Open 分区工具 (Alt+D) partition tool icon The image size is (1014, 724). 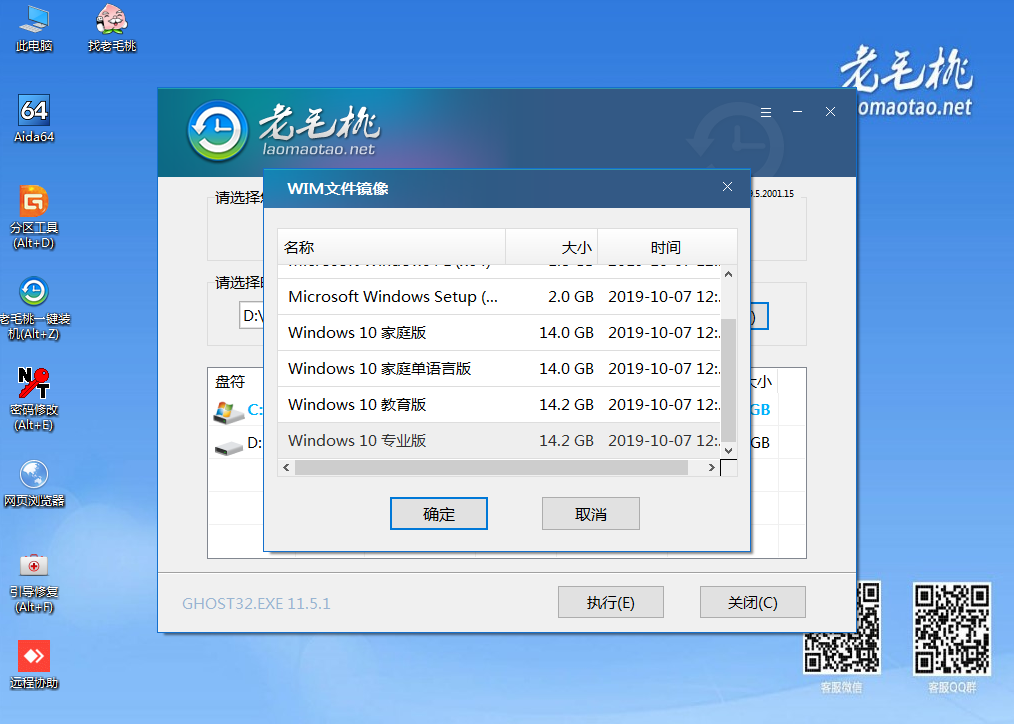pyautogui.click(x=34, y=217)
